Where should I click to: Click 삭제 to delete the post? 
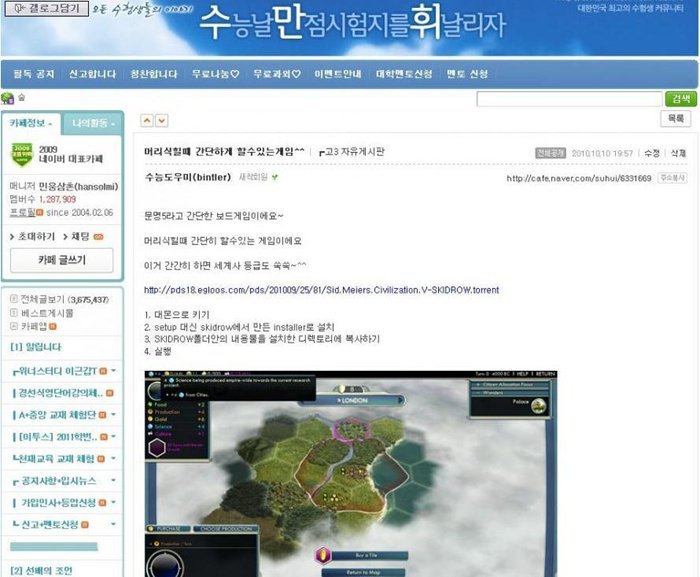click(678, 153)
